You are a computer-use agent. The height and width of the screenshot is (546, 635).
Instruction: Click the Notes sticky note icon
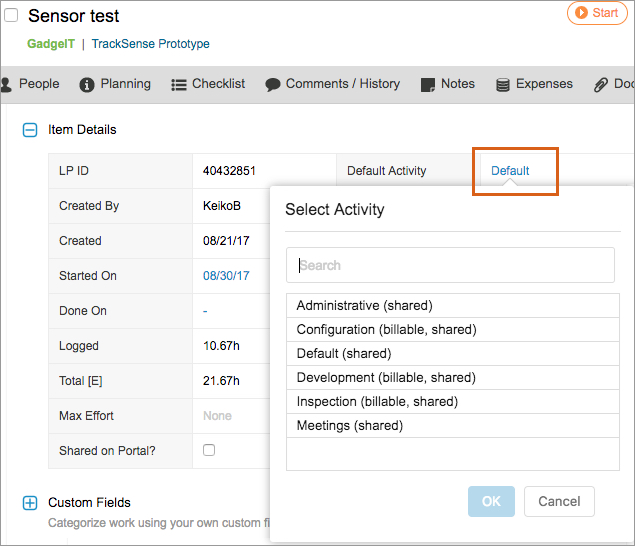click(428, 85)
